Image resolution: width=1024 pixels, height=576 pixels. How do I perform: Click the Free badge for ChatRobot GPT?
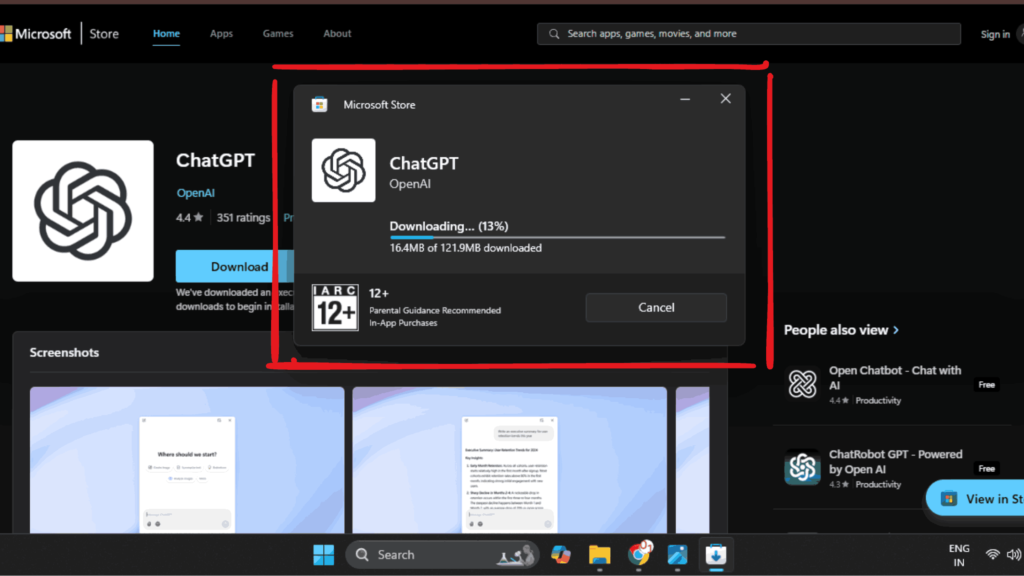tap(987, 468)
